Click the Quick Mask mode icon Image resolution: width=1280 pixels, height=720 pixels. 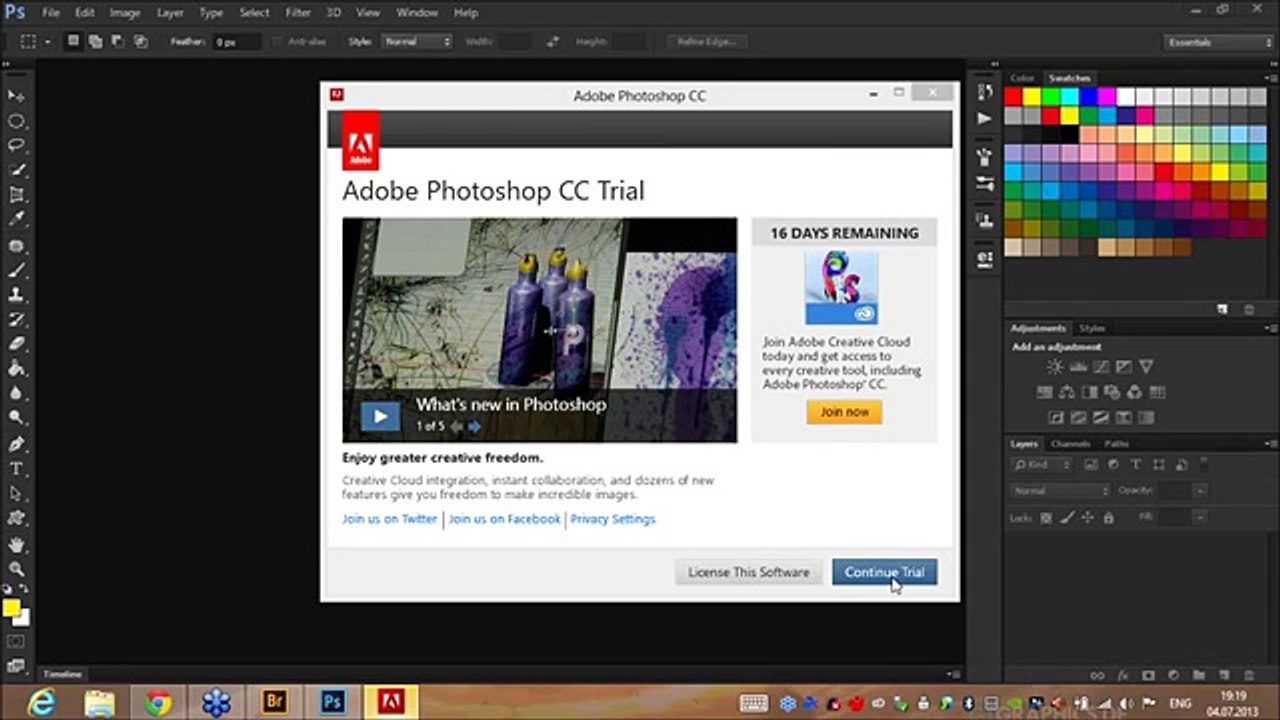pos(16,641)
